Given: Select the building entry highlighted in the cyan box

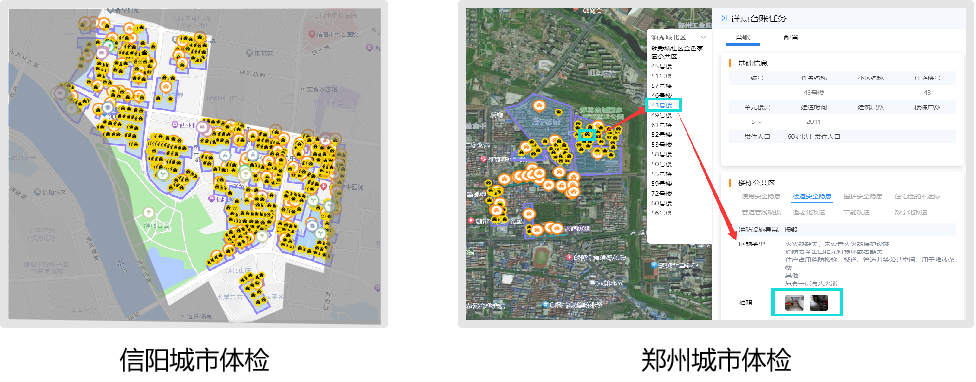Looking at the screenshot, I should tap(663, 105).
